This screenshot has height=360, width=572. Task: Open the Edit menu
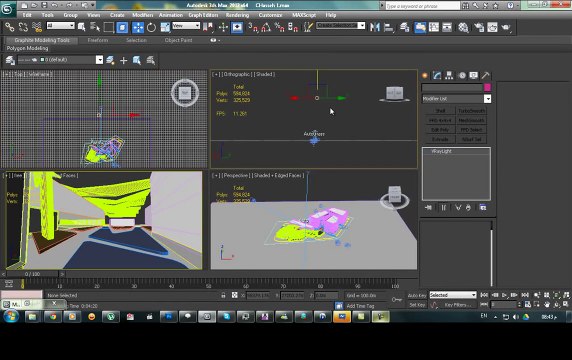[x=27, y=15]
